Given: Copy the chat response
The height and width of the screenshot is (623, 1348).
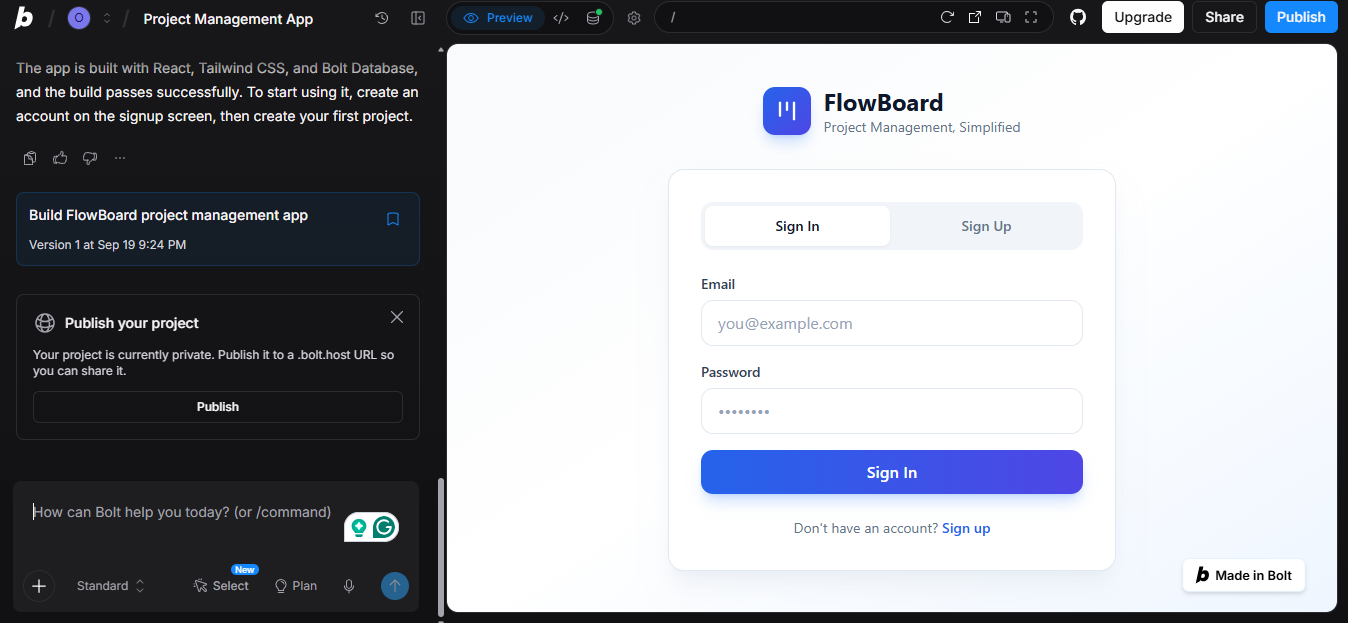Looking at the screenshot, I should click(30, 158).
